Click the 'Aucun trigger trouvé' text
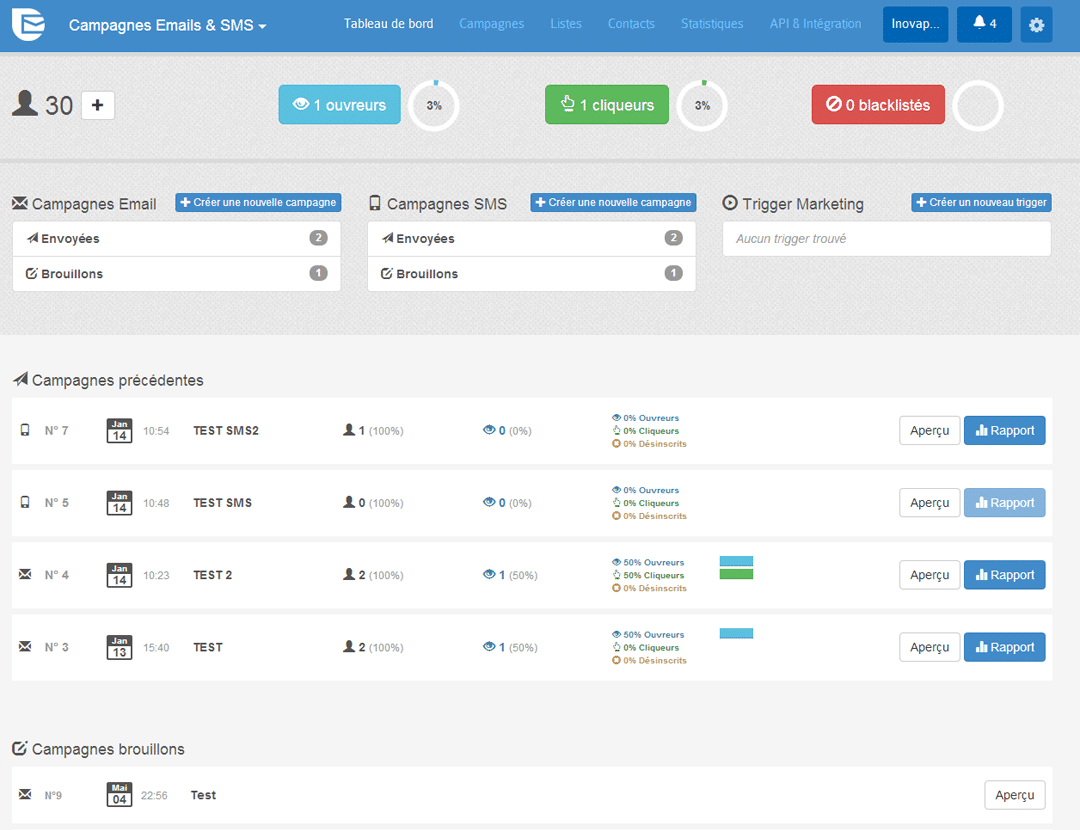The height and width of the screenshot is (830, 1080). pyautogui.click(x=791, y=238)
